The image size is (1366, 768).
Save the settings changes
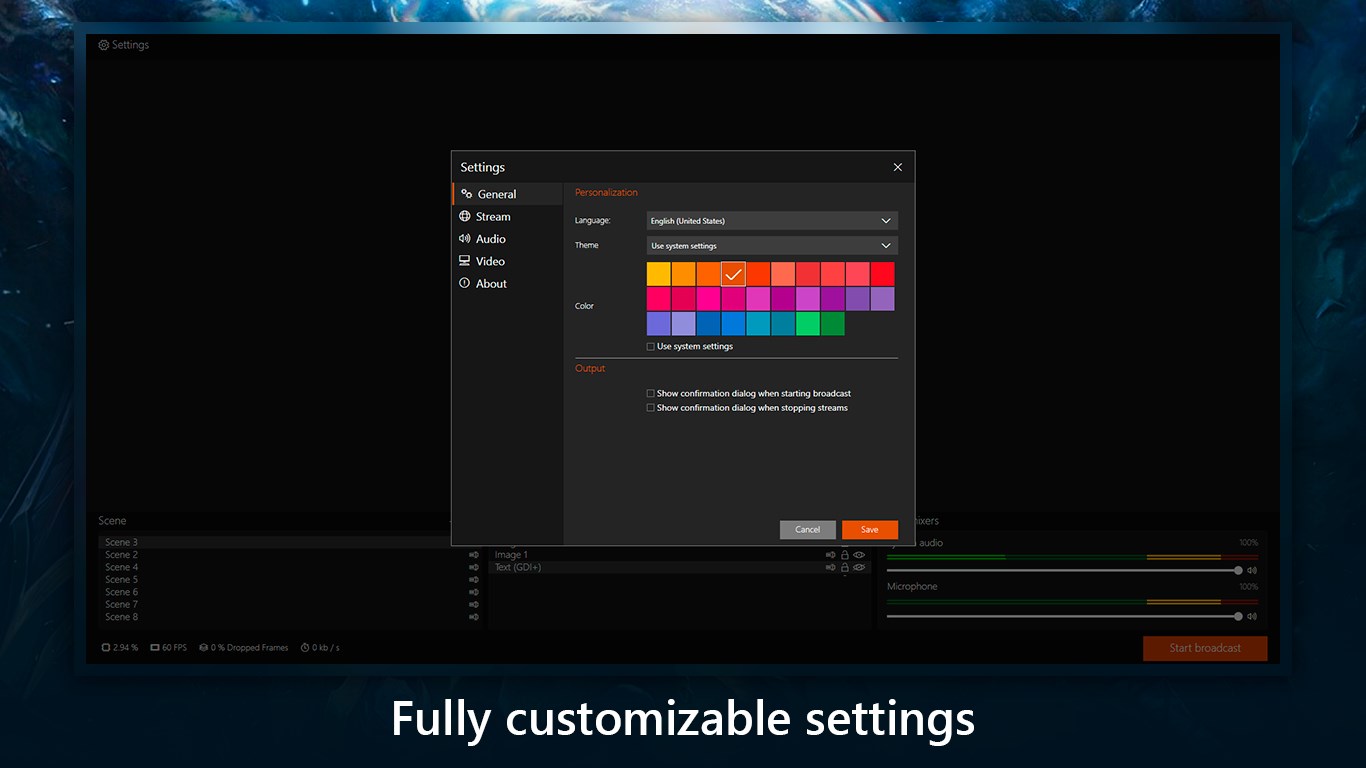point(870,530)
